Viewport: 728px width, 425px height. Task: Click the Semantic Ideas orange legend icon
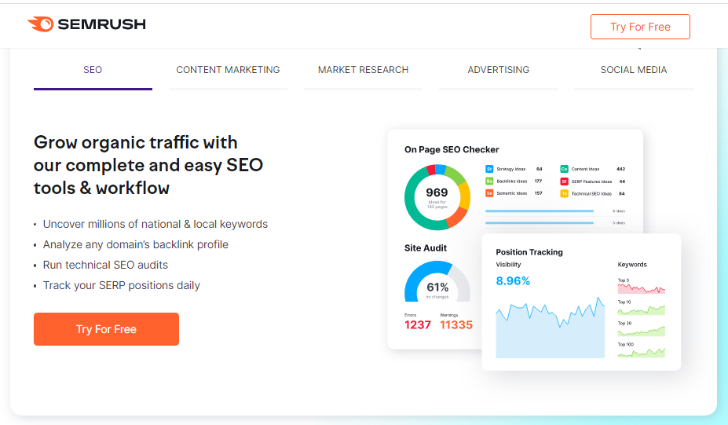(x=489, y=193)
